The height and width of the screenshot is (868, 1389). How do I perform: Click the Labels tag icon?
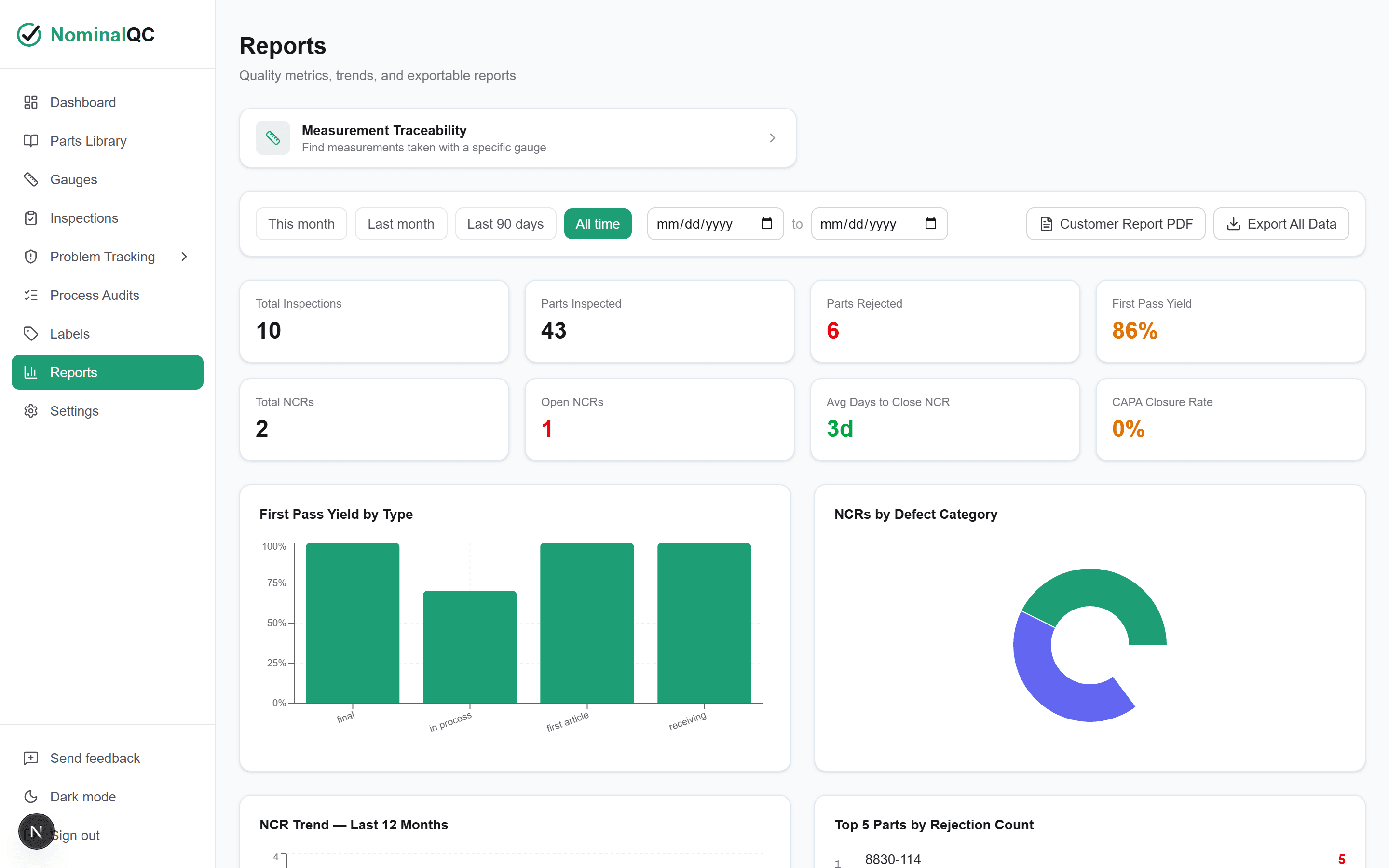tap(30, 334)
